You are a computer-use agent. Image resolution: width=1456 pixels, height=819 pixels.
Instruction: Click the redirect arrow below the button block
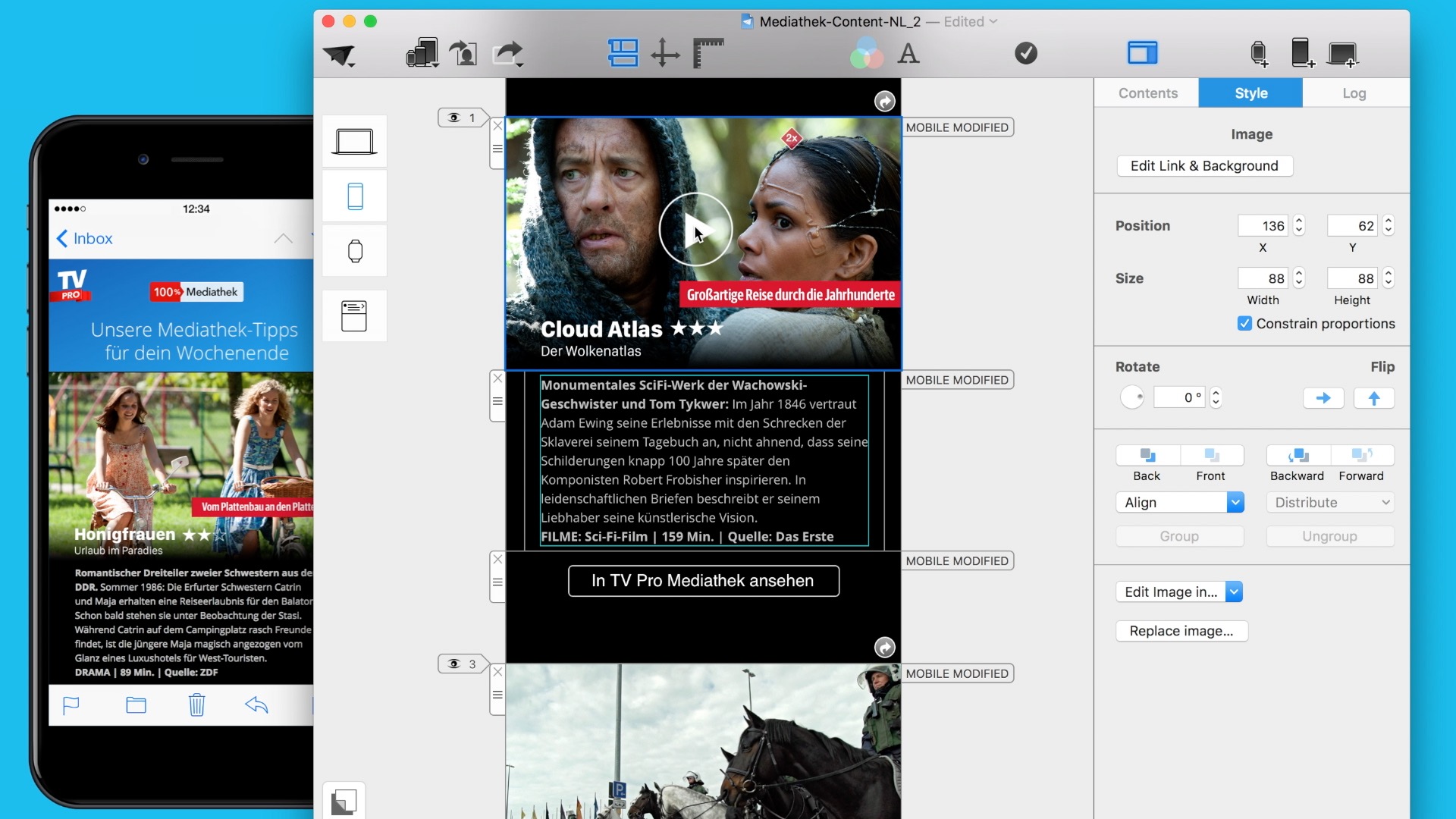pos(884,647)
